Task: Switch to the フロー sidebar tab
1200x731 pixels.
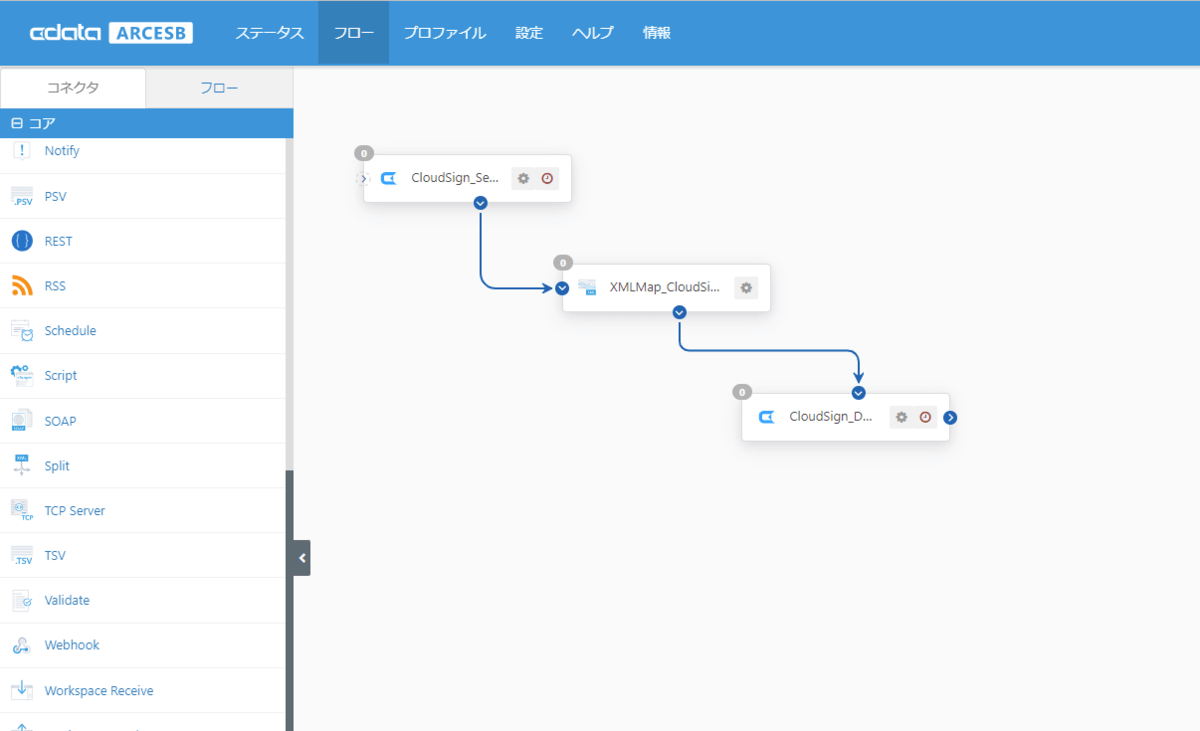Action: tap(219, 88)
